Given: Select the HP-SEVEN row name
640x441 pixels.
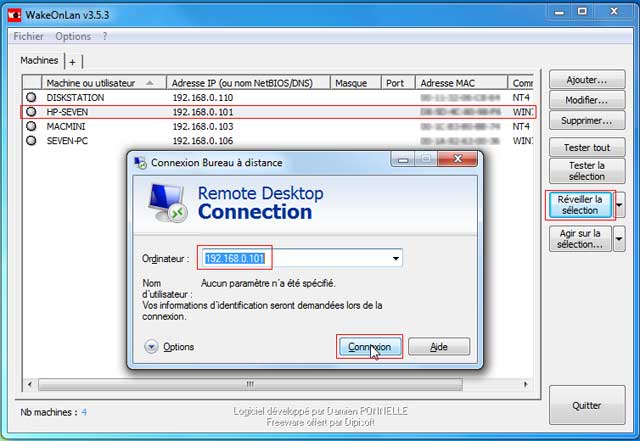Looking at the screenshot, I should 67,112.
